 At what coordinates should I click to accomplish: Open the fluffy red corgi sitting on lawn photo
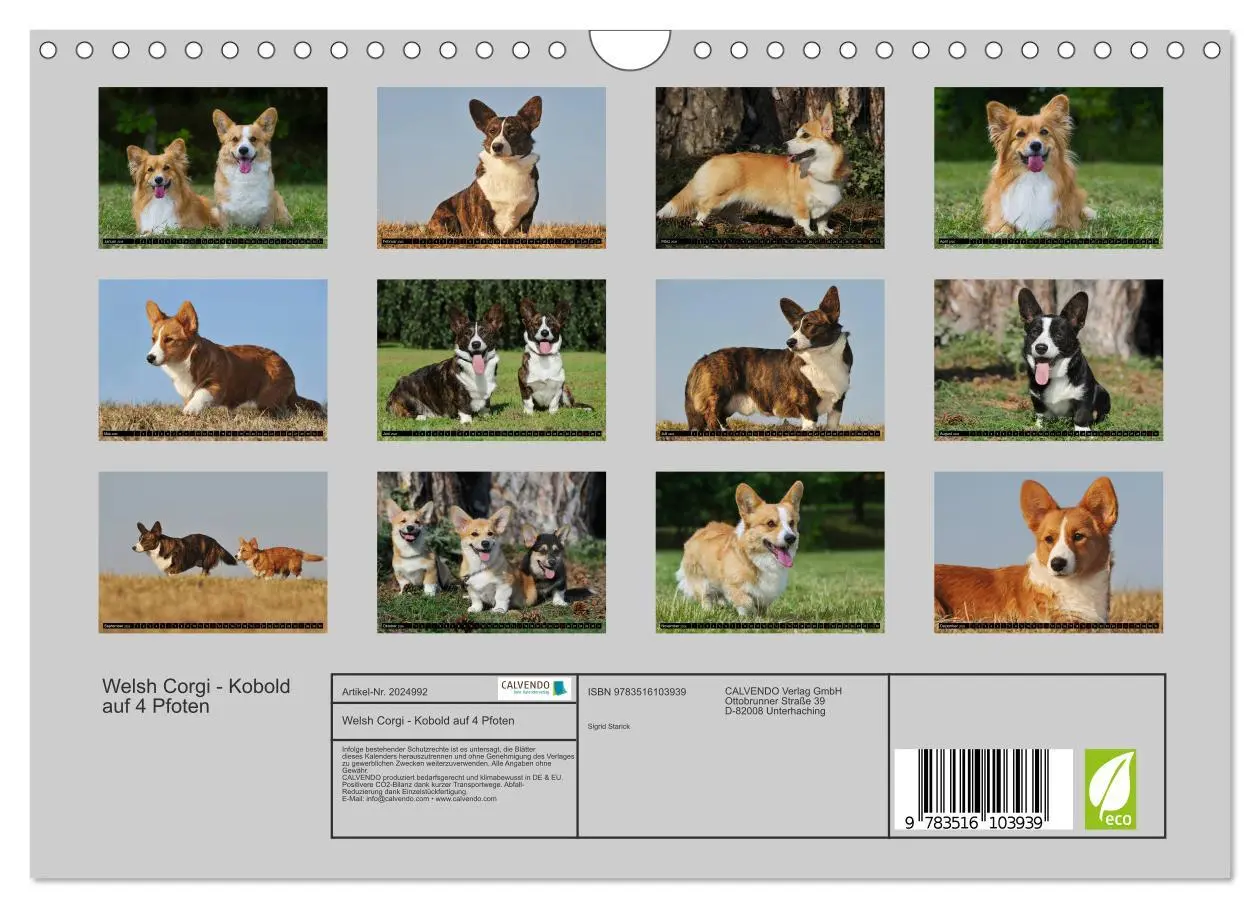[1048, 167]
